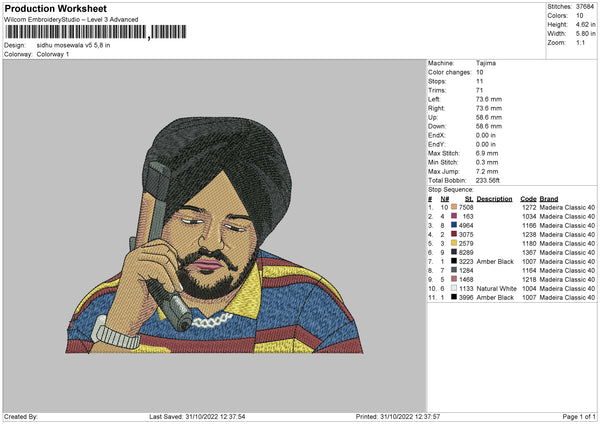
Task: Select thread code 1166
Action: tap(529, 225)
